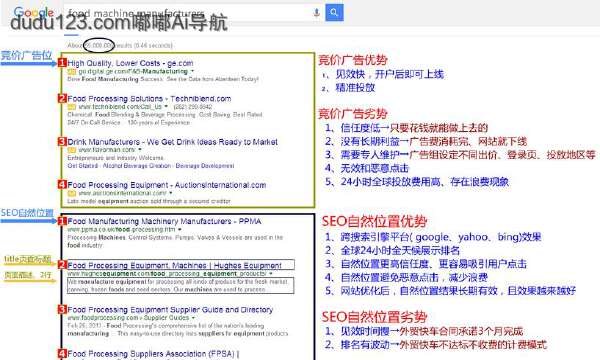Open High Quality, Lower Costs - ge.com link
Image resolution: width=600 pixels, height=360 pixels.
pos(130,63)
